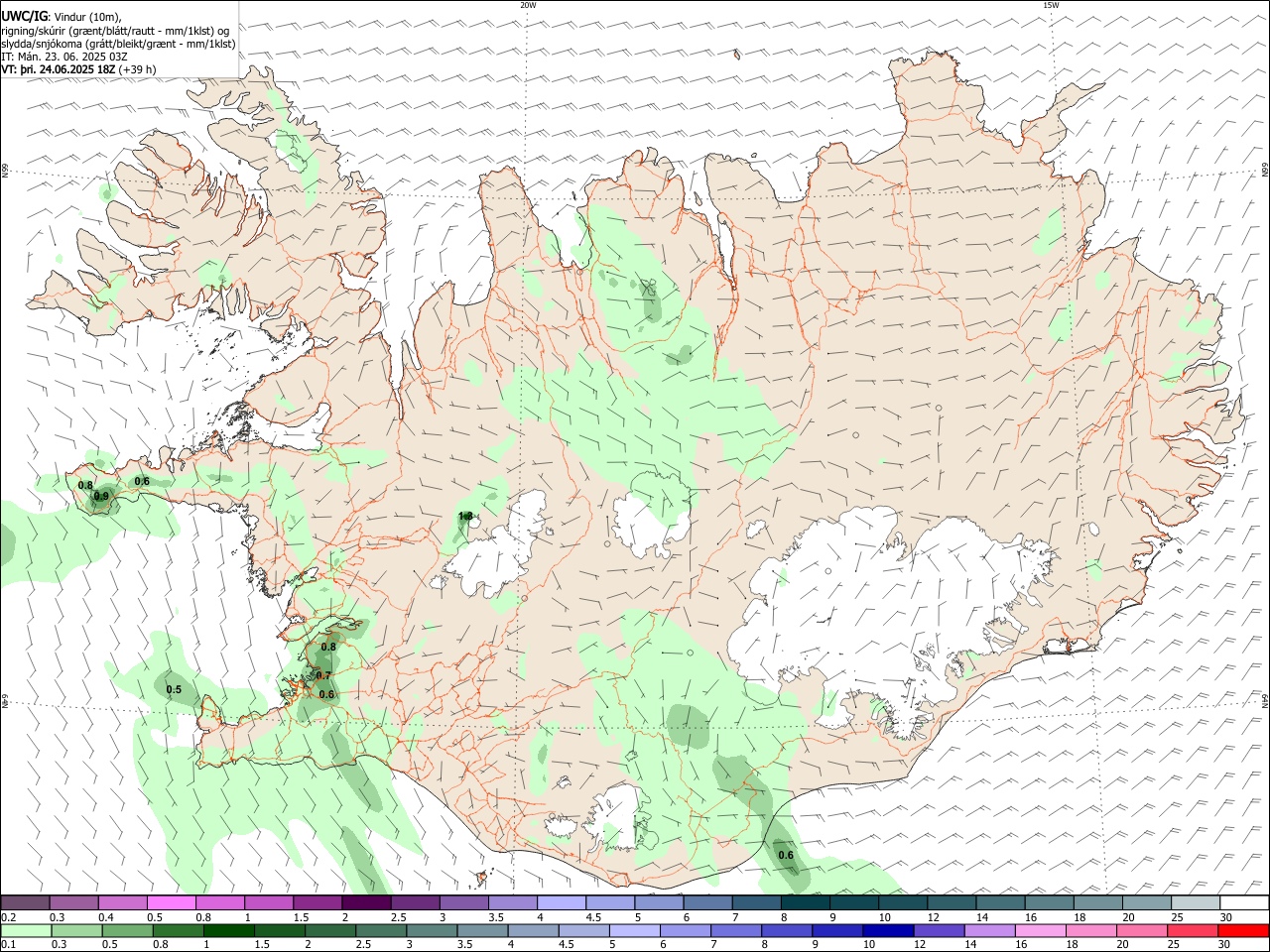The width and height of the screenshot is (1270, 952).
Task: Select the light periwinkle swatch at 4 in the upper legend row
Action: coord(562,903)
